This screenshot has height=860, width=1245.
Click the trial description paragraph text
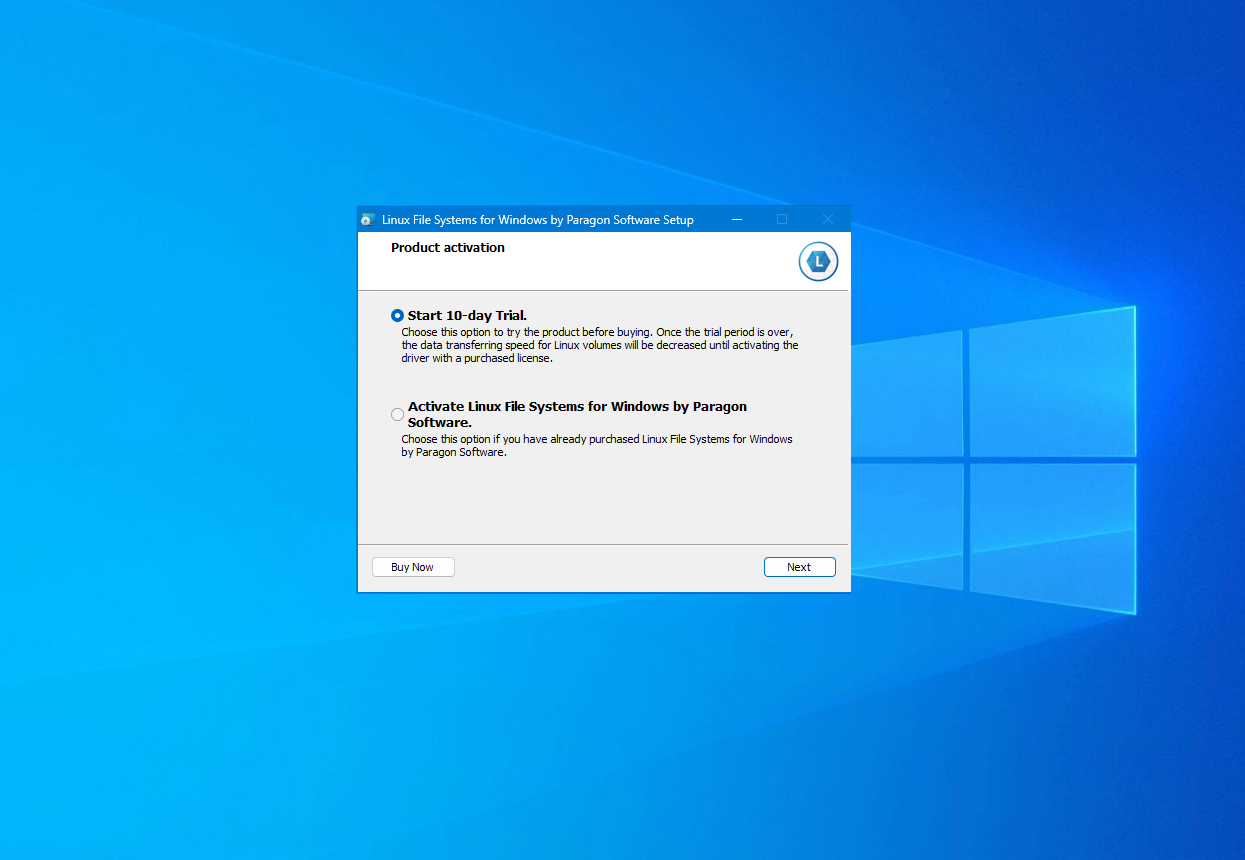600,344
